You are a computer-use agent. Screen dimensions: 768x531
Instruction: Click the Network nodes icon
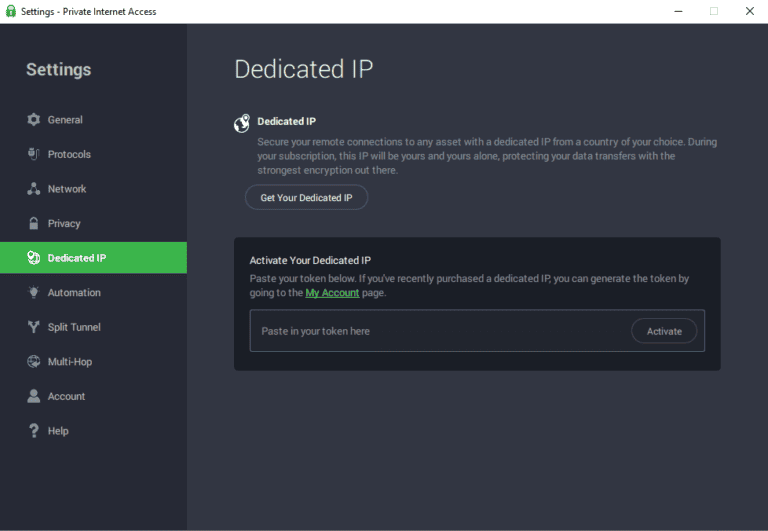[33, 189]
